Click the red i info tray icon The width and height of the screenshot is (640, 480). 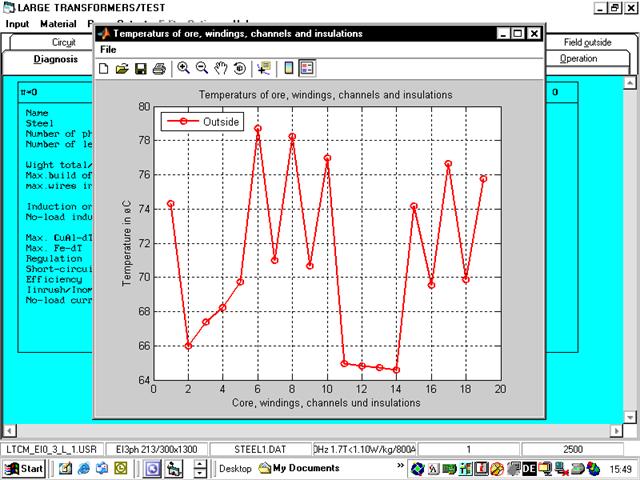tap(481, 469)
